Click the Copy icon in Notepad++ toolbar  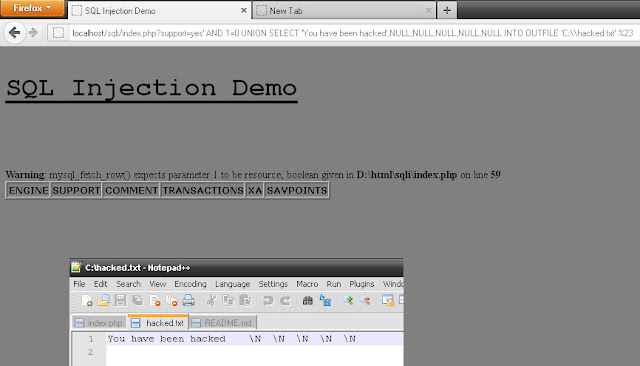[228, 301]
